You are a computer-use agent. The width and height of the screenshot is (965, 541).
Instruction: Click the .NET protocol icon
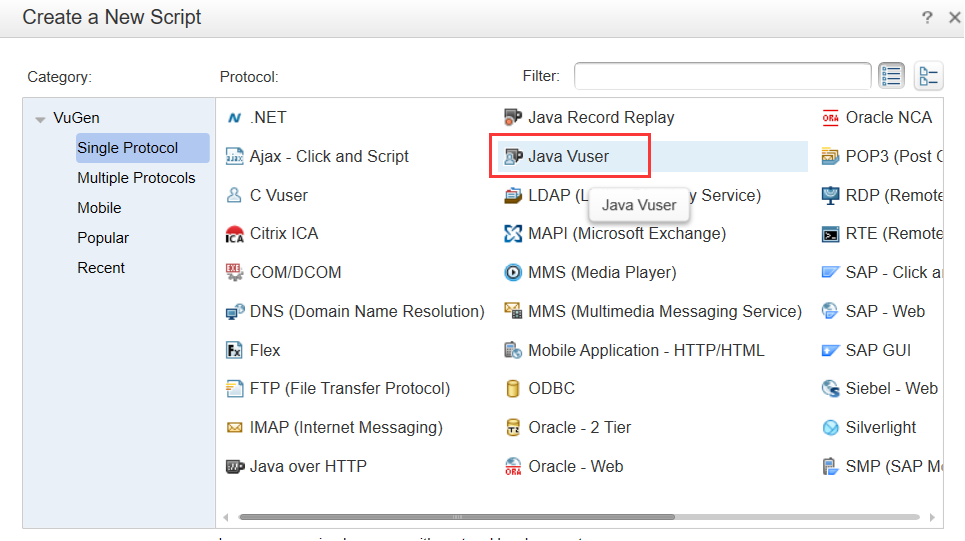click(x=234, y=118)
